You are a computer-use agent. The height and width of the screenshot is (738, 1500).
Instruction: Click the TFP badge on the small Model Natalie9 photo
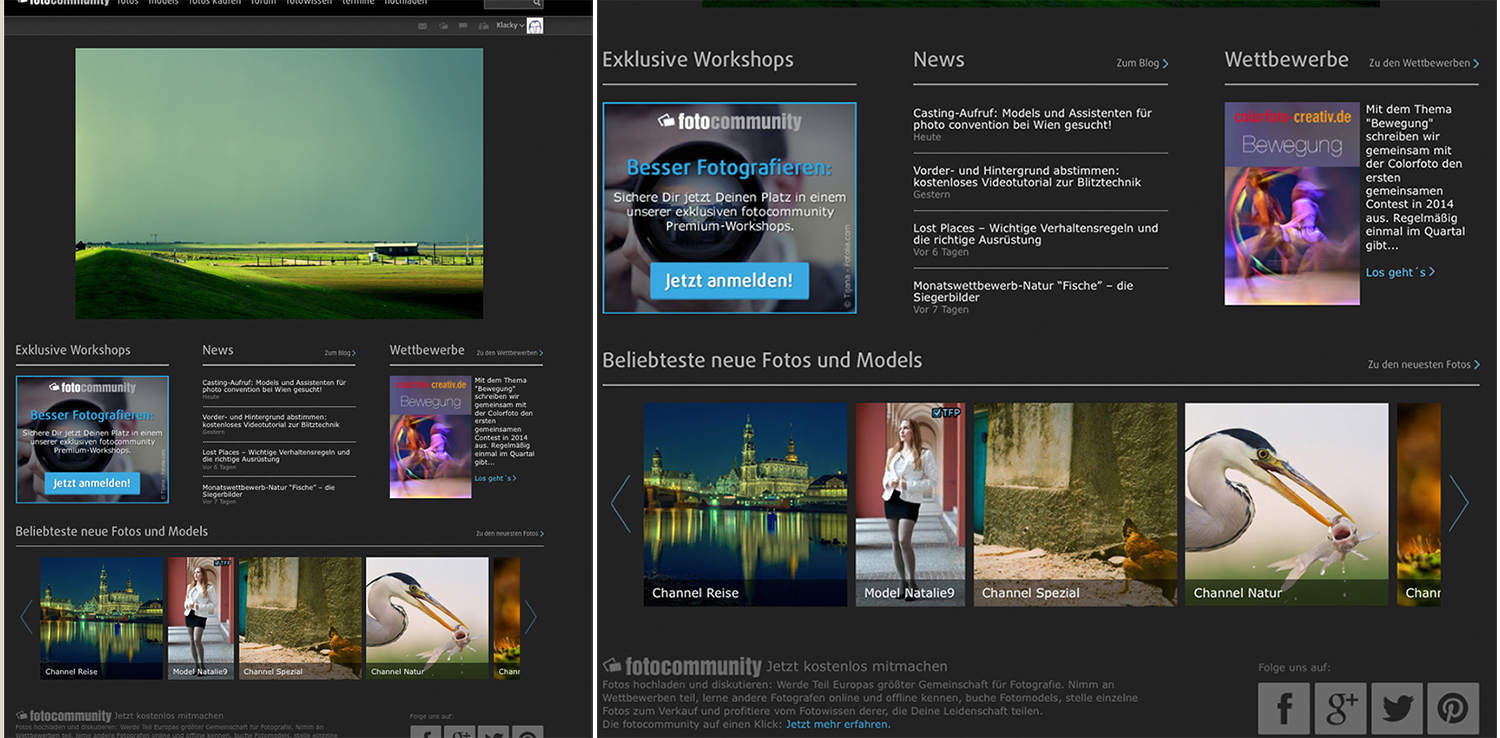224,563
